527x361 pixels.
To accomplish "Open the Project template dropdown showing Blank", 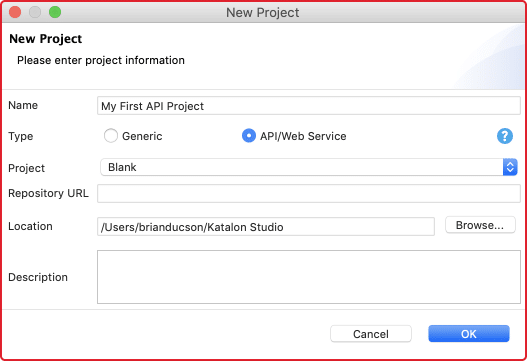I will tap(309, 167).
